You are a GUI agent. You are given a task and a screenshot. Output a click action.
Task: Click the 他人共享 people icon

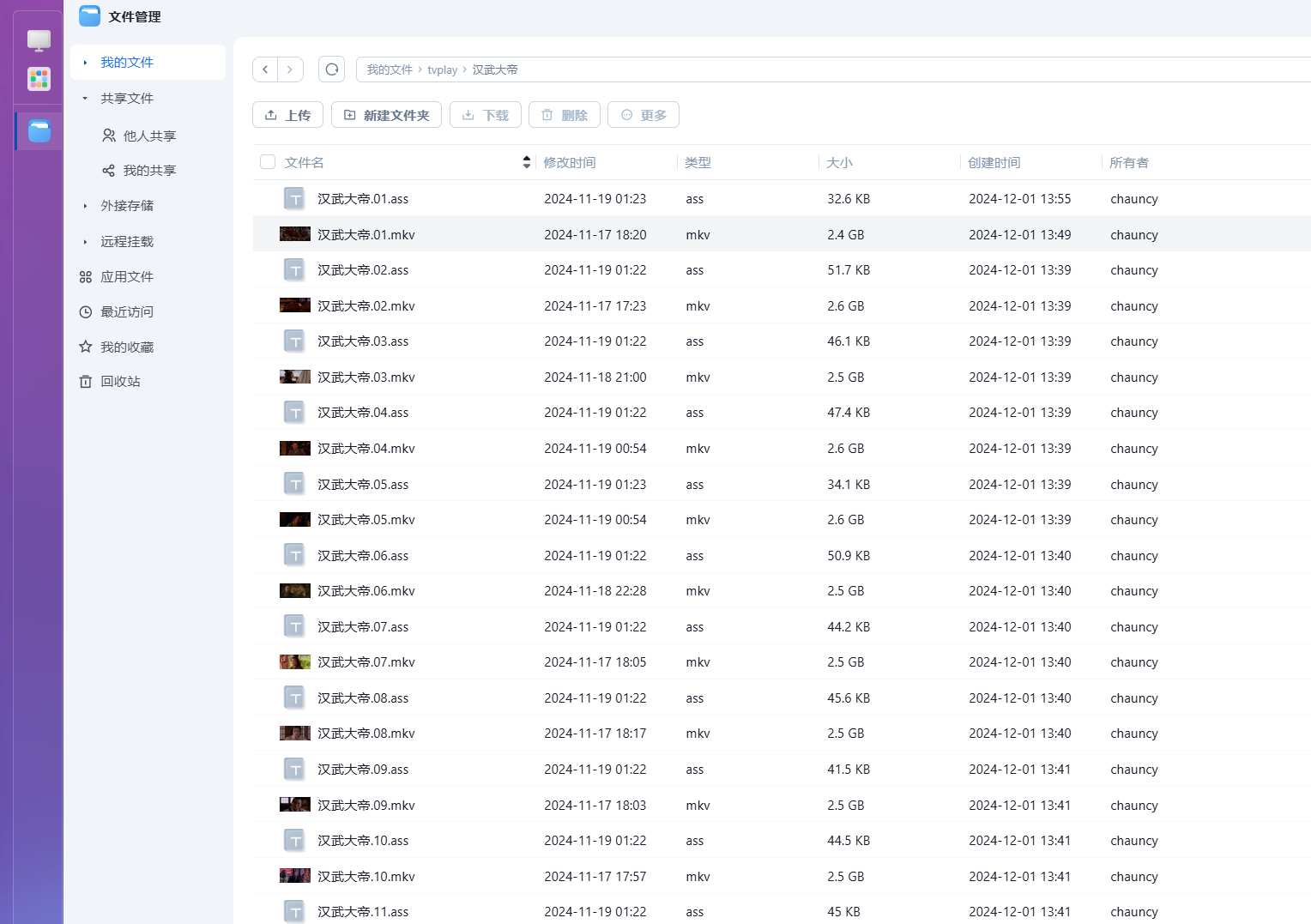(109, 136)
